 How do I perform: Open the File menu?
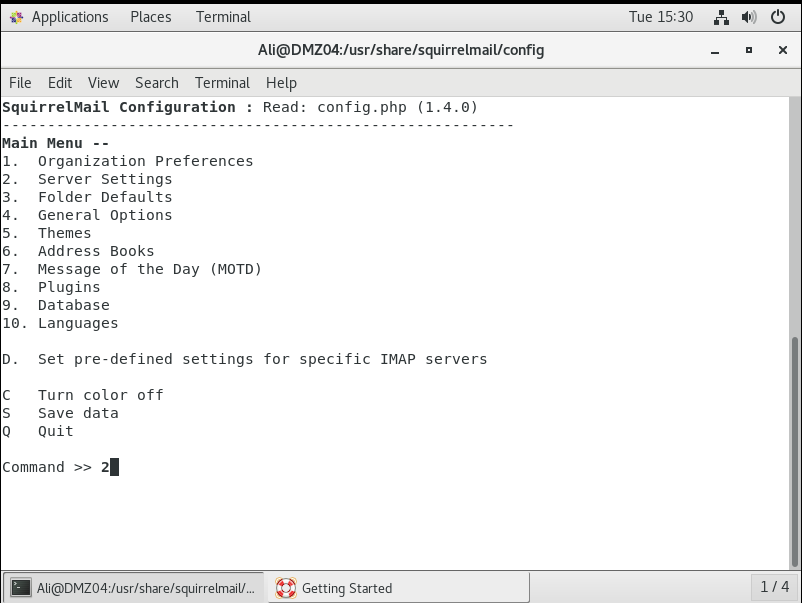point(20,83)
